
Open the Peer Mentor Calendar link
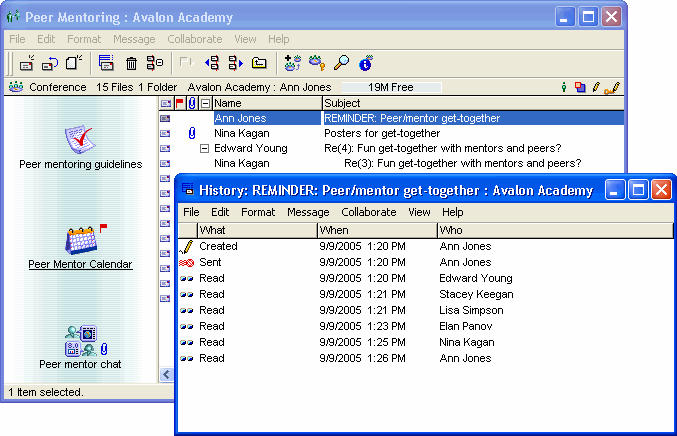(x=80, y=265)
